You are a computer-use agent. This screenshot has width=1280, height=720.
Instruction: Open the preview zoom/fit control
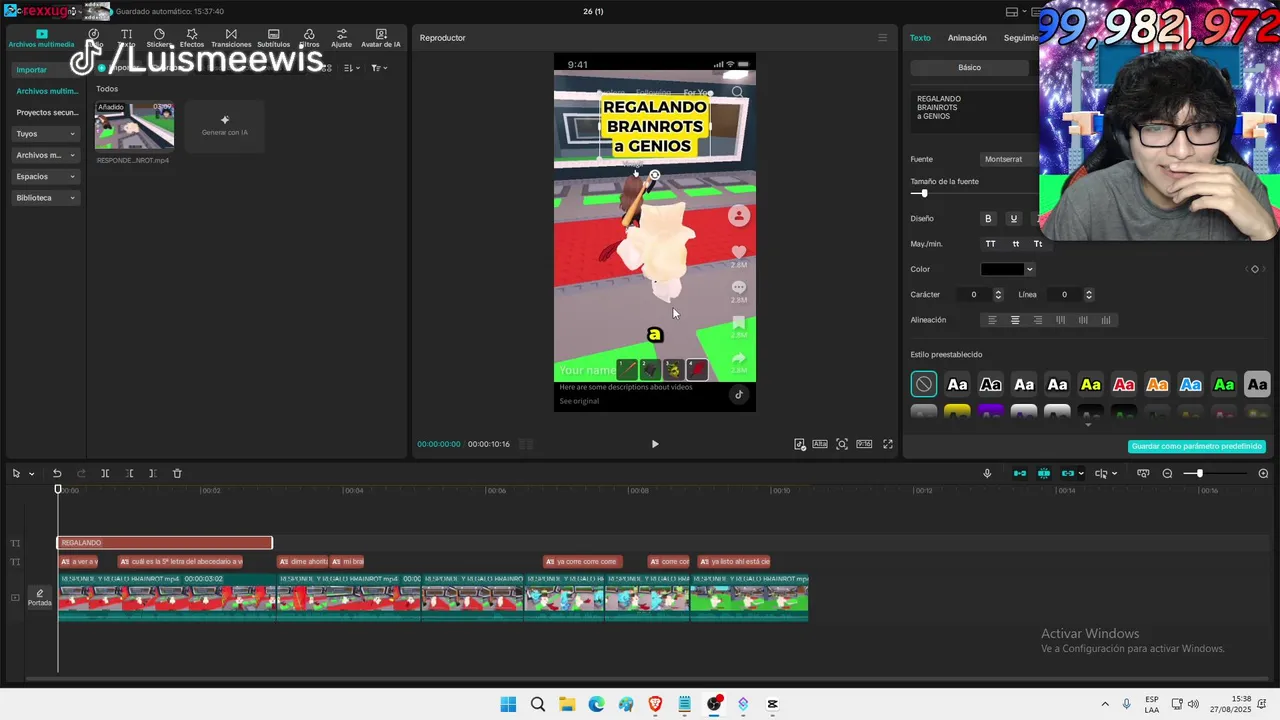(842, 444)
